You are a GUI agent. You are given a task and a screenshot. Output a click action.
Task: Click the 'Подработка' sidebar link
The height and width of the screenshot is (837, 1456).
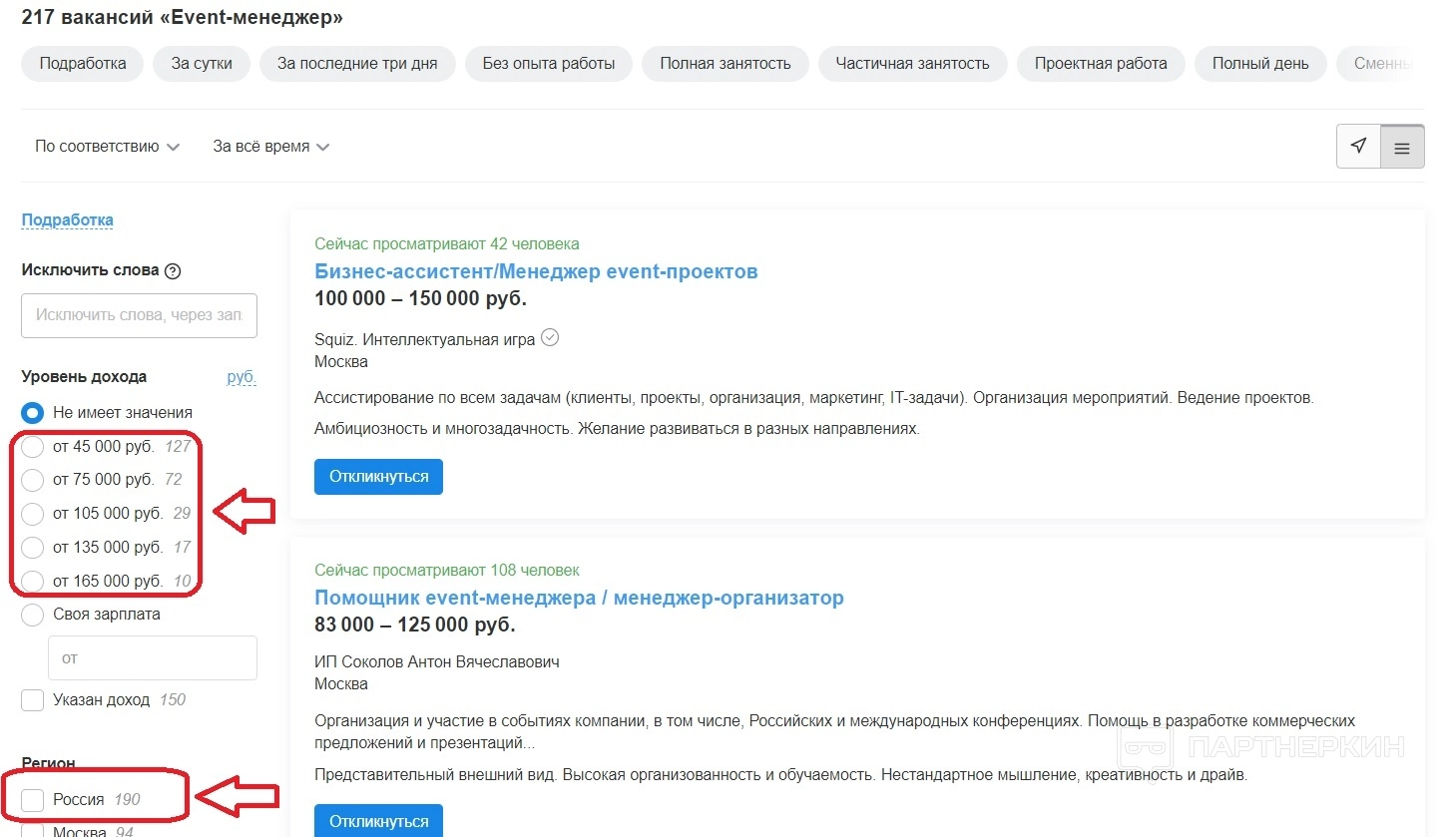pyautogui.click(x=67, y=219)
